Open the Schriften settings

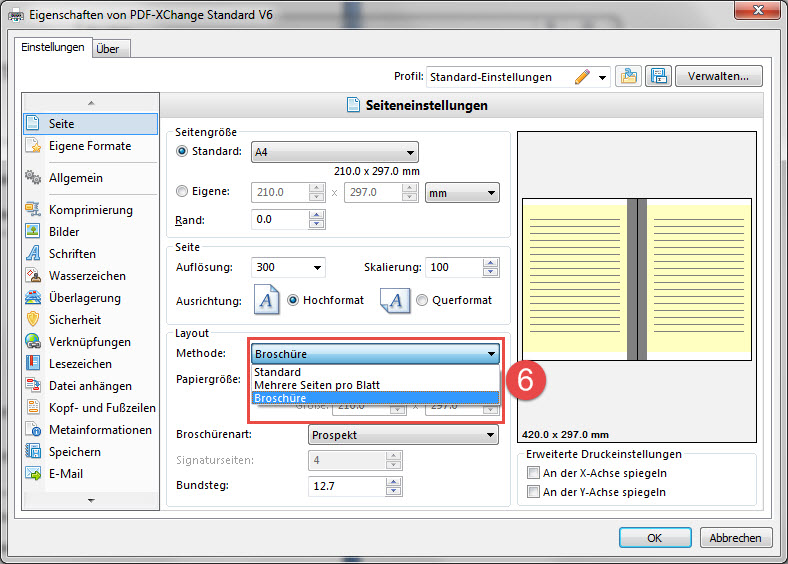tap(90, 254)
